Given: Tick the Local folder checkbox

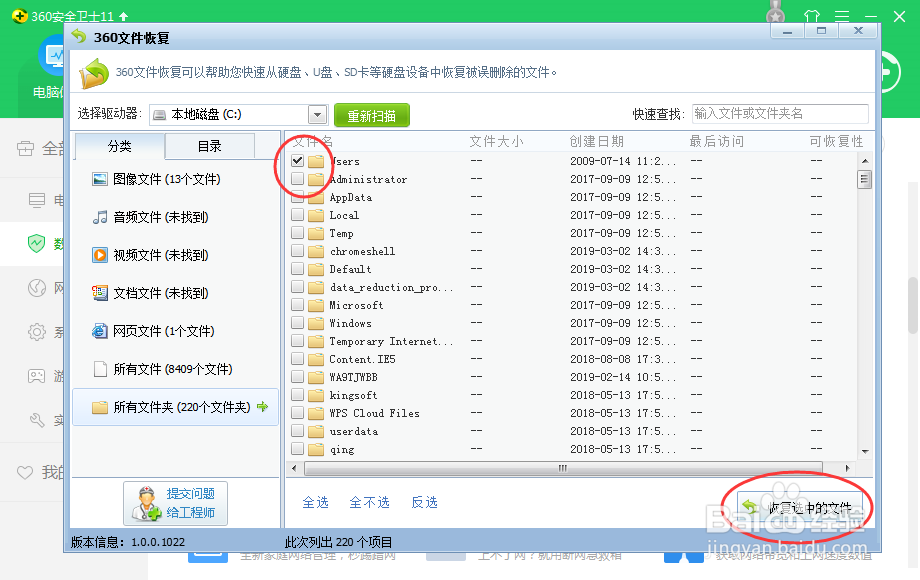Looking at the screenshot, I should pyautogui.click(x=297, y=215).
